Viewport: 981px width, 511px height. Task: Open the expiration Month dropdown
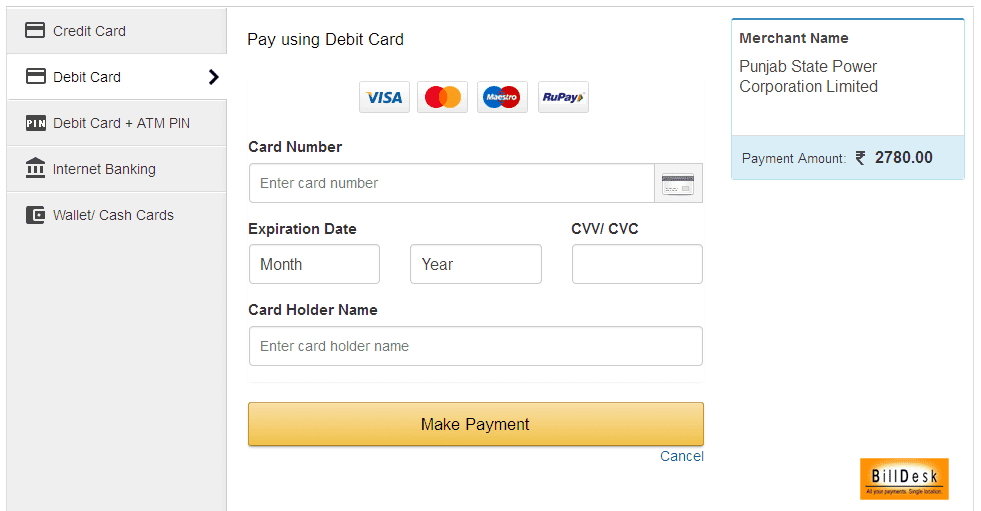[x=314, y=264]
